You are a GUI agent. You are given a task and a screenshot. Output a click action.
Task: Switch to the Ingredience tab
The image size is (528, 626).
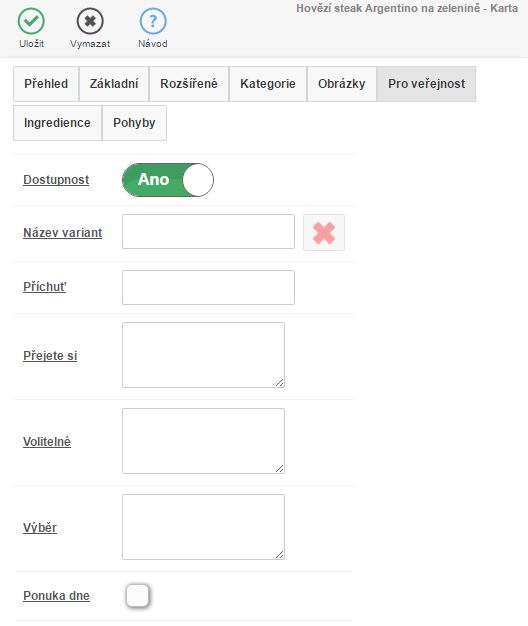tap(57, 123)
